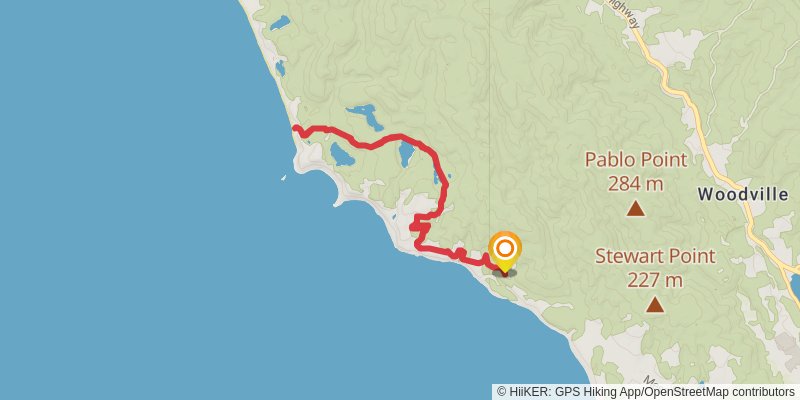The width and height of the screenshot is (800, 400).
Task: Click the white ring inside the location pin
Action: pos(505,248)
